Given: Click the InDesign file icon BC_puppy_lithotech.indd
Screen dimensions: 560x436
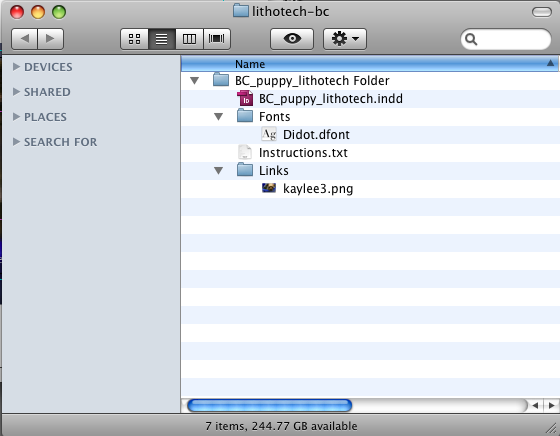Looking at the screenshot, I should pos(245,99).
